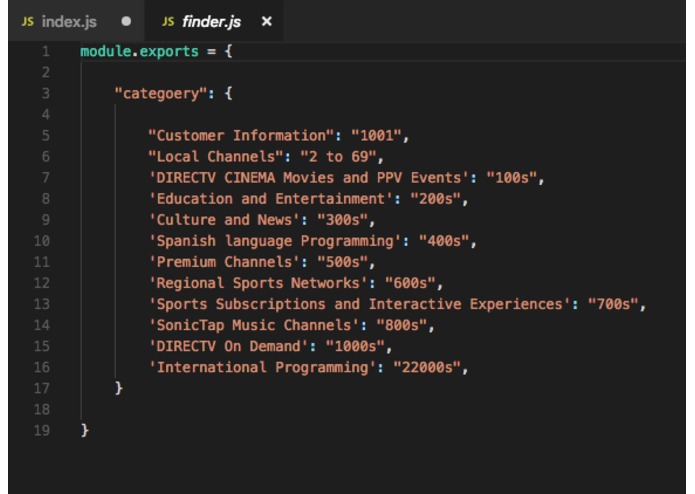The image size is (695, 494).
Task: Click 'Culture and News' key
Action: click(224, 220)
